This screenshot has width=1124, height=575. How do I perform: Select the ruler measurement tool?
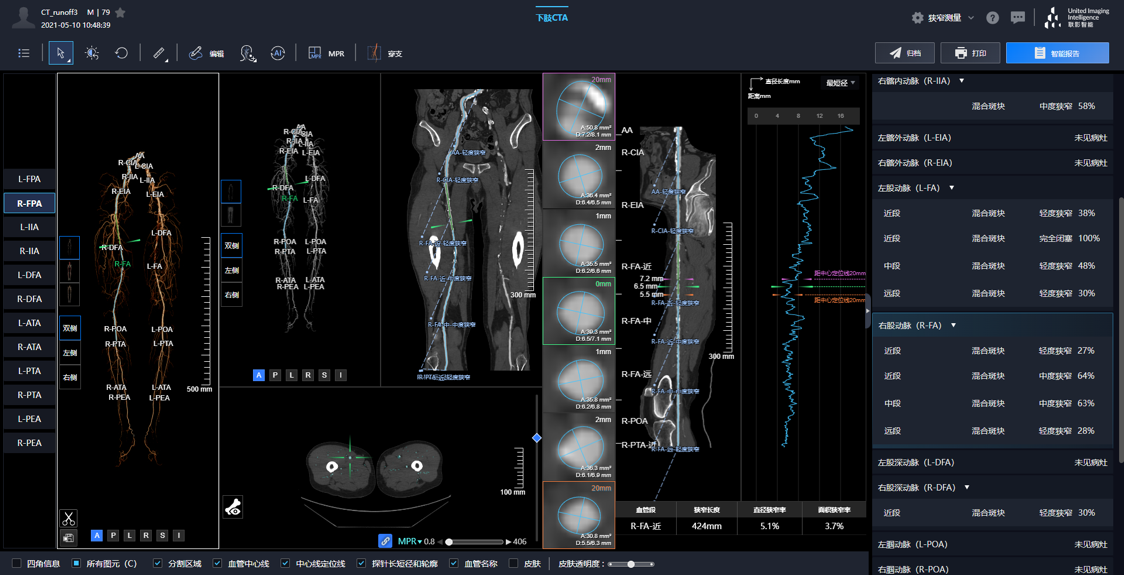pyautogui.click(x=159, y=53)
